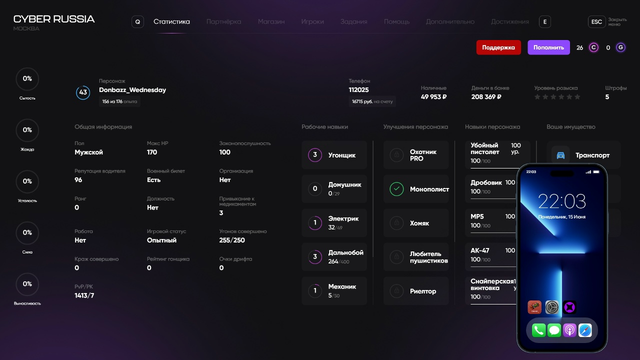The image size is (640, 360).
Task: Click the phone number 112025
Action: click(x=359, y=90)
